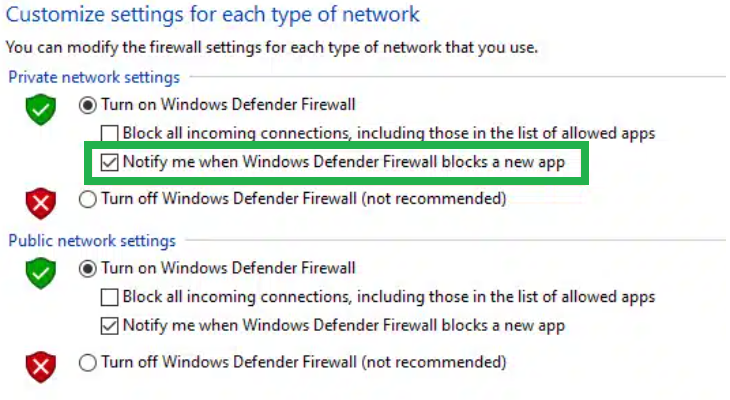Click the Customize settings for each type of network title
The image size is (730, 400).
coord(213,15)
